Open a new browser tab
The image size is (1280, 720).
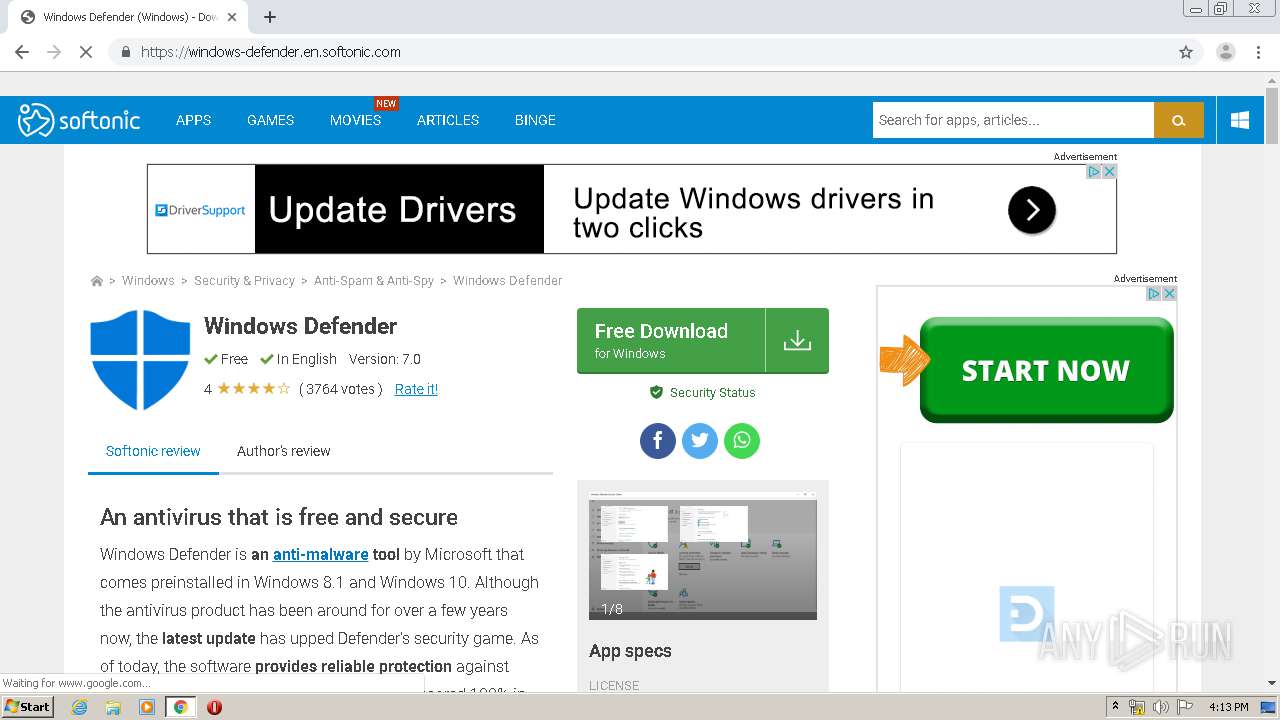270,17
